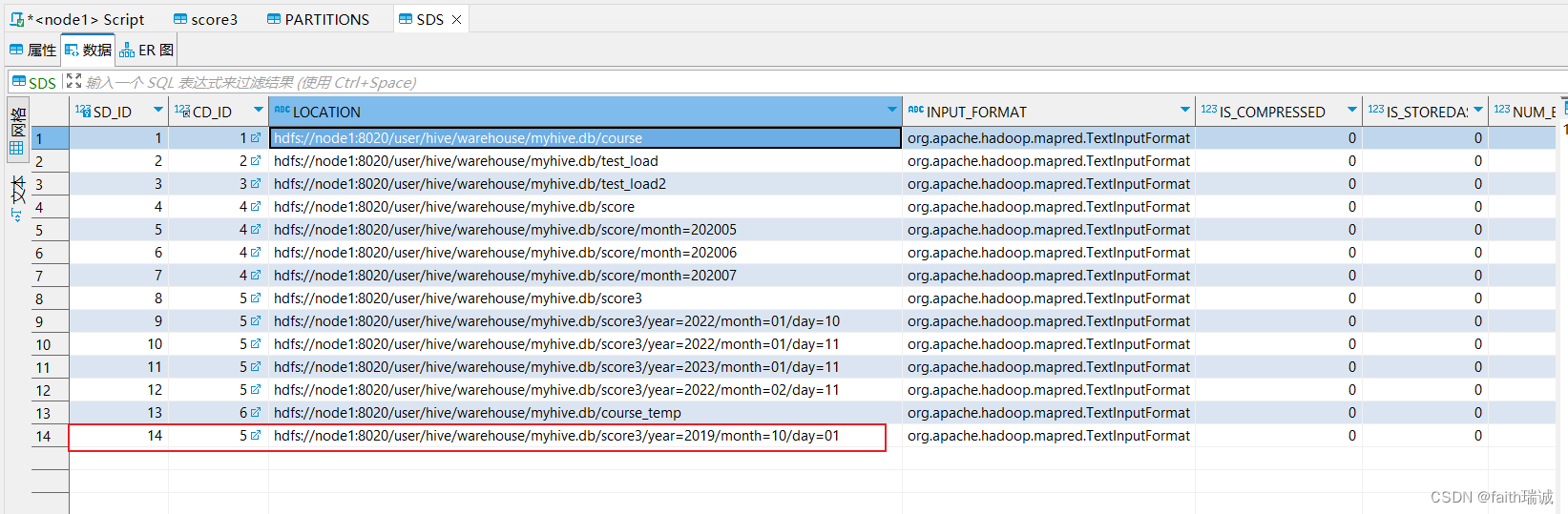Viewport: 1568px width, 514px height.
Task: Open the CD_ID reference icon in row 10
Action: pyautogui.click(x=255, y=344)
